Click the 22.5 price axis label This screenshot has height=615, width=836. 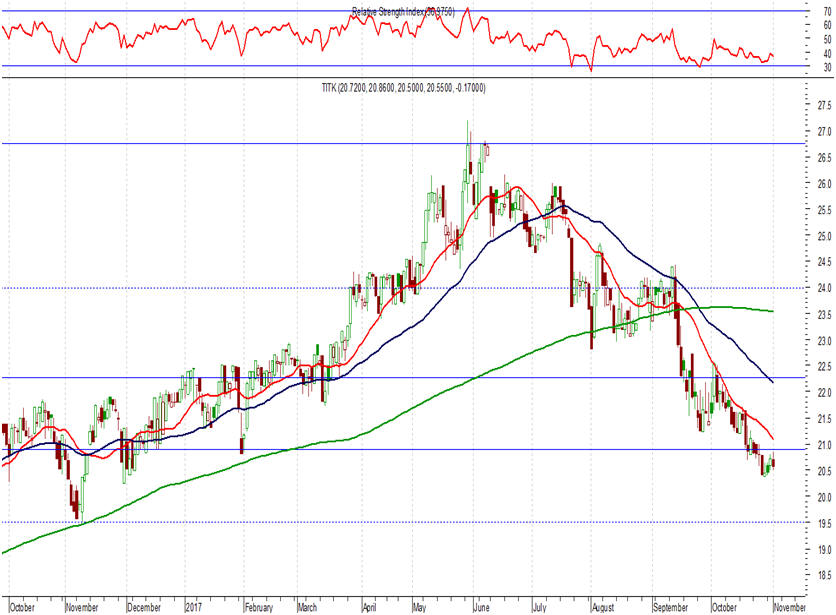click(x=824, y=366)
